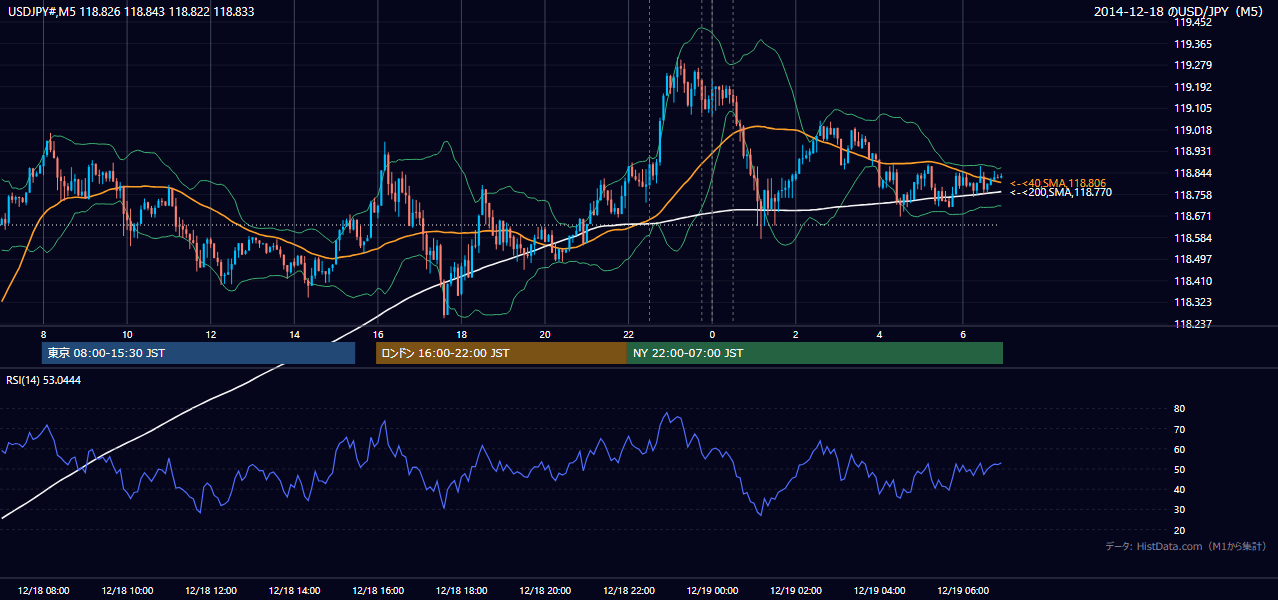Click RSI scale value 50
The width and height of the screenshot is (1278, 600).
pos(1179,469)
